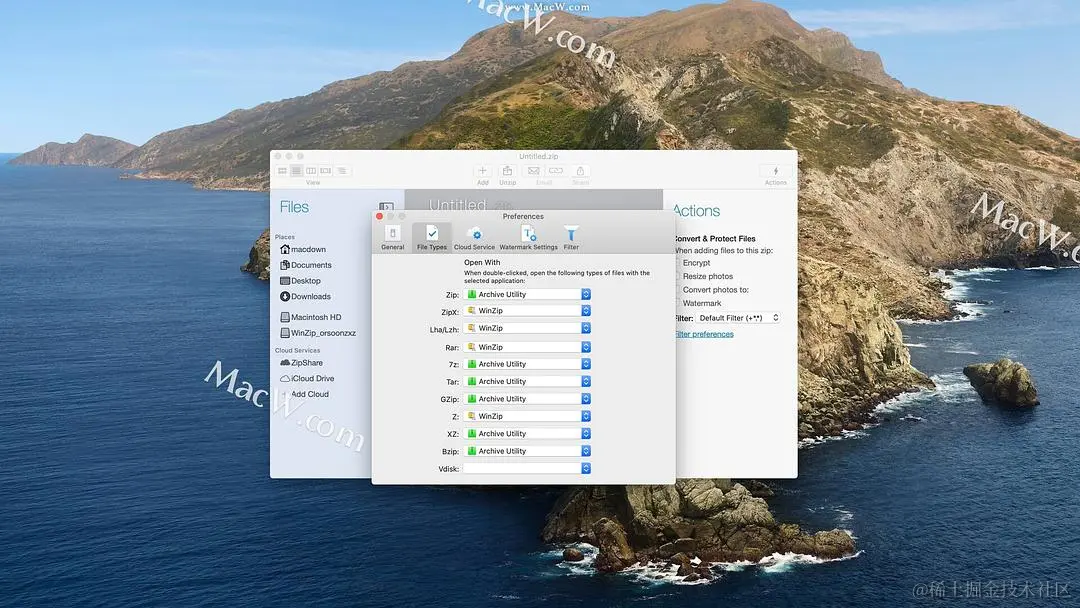Open the GZip application dropdown
1080x608 pixels.
click(527, 399)
